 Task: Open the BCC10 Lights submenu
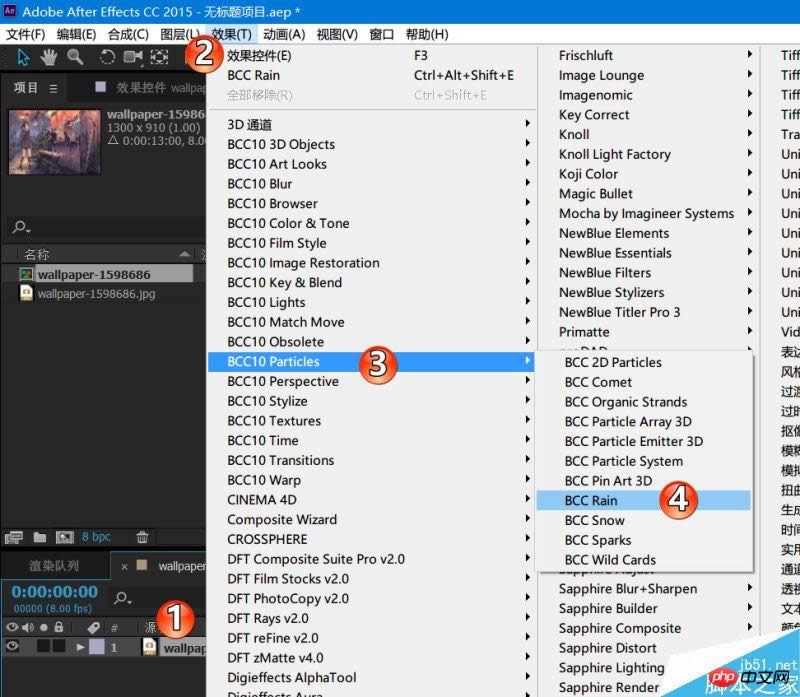point(266,302)
